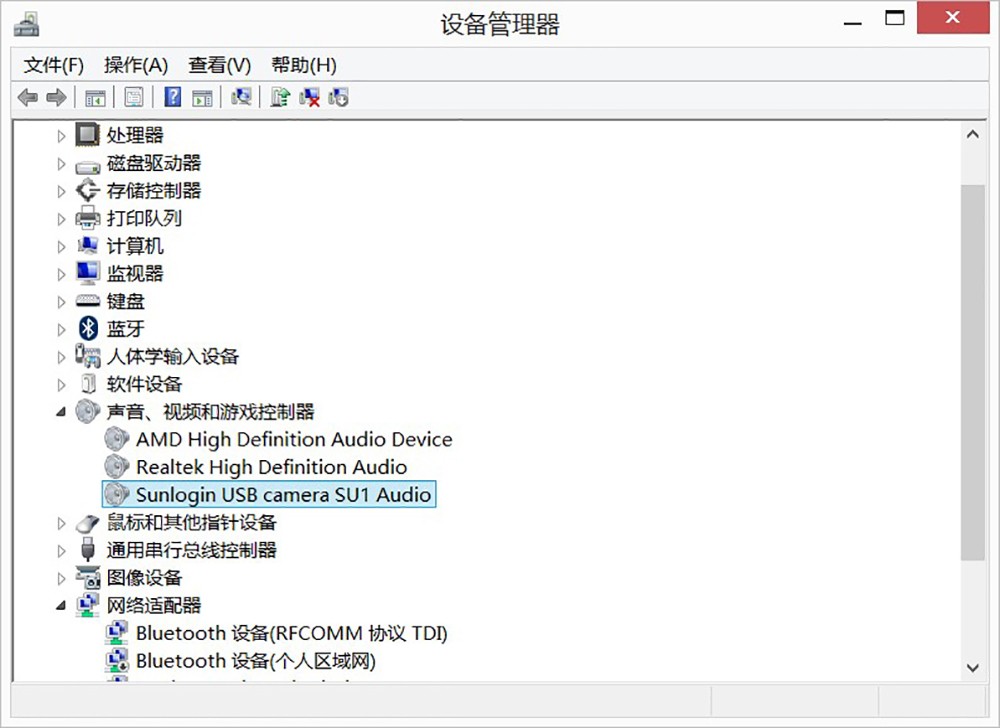The height and width of the screenshot is (728, 1000).
Task: Uninstall device using the red X icon
Action: pos(309,97)
